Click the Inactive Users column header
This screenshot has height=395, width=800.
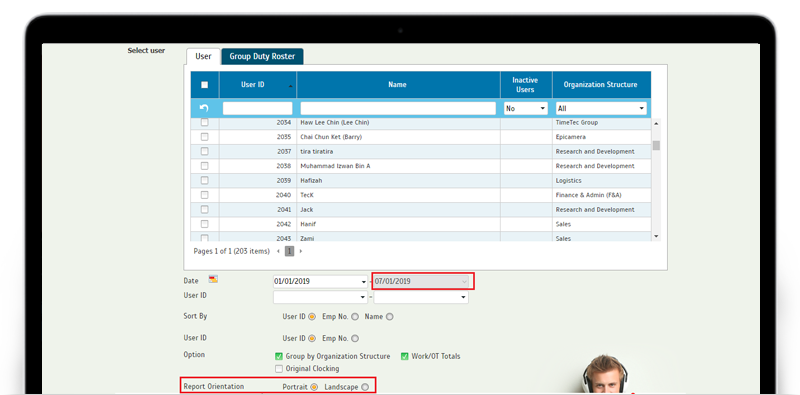click(526, 85)
